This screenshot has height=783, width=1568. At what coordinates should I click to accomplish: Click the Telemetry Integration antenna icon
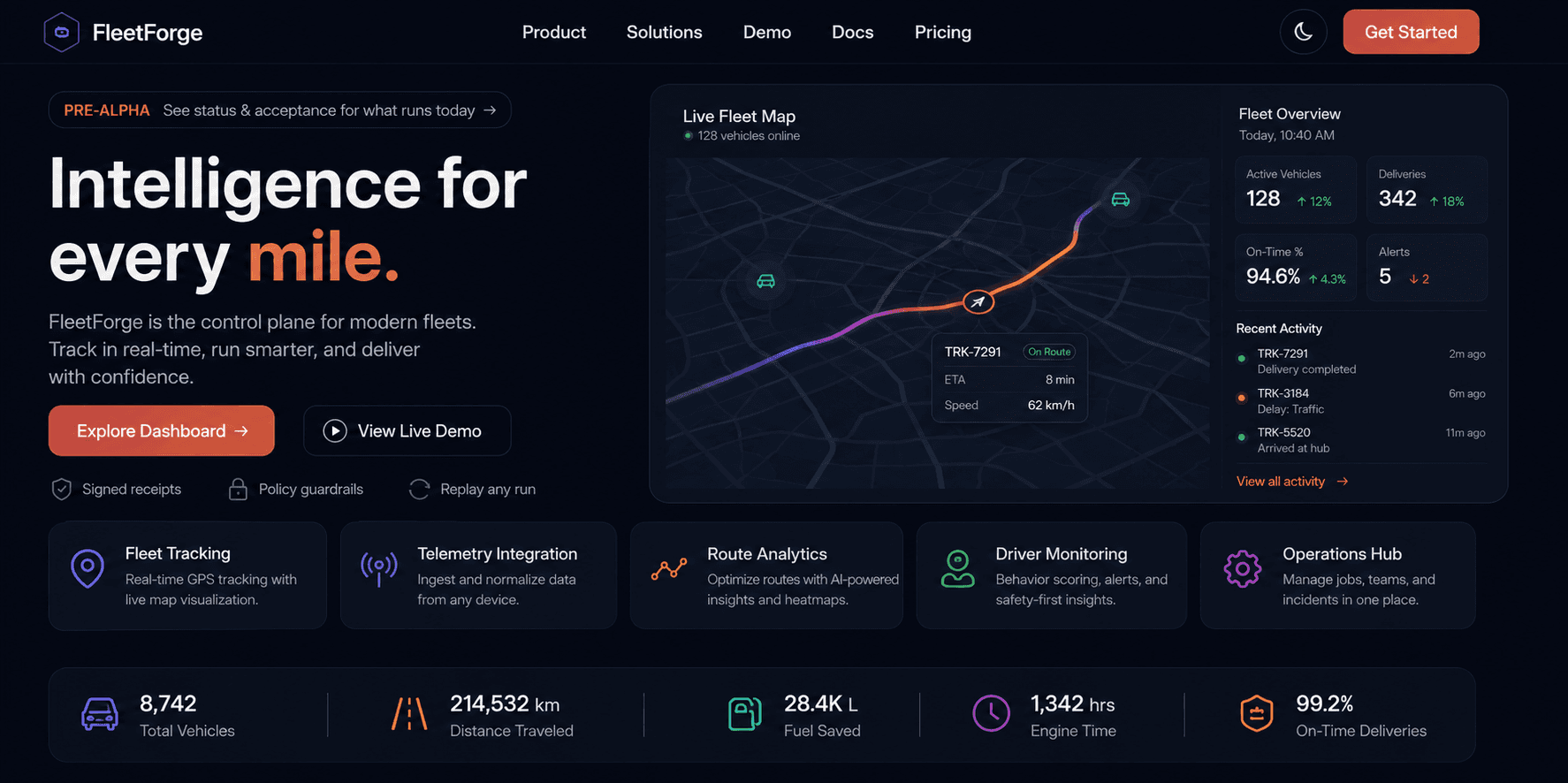(379, 568)
